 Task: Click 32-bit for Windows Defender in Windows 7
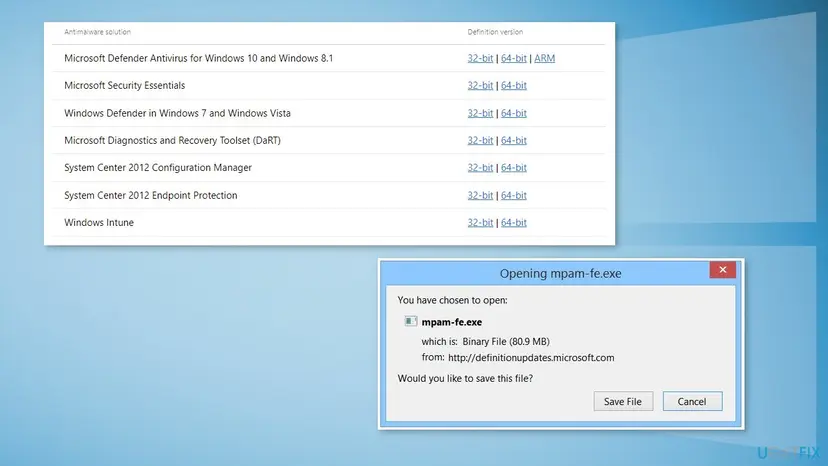[x=480, y=113]
